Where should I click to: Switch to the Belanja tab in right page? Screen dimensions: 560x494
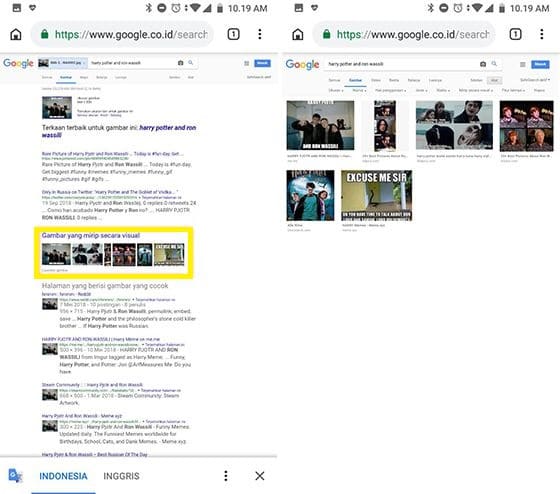(x=414, y=80)
